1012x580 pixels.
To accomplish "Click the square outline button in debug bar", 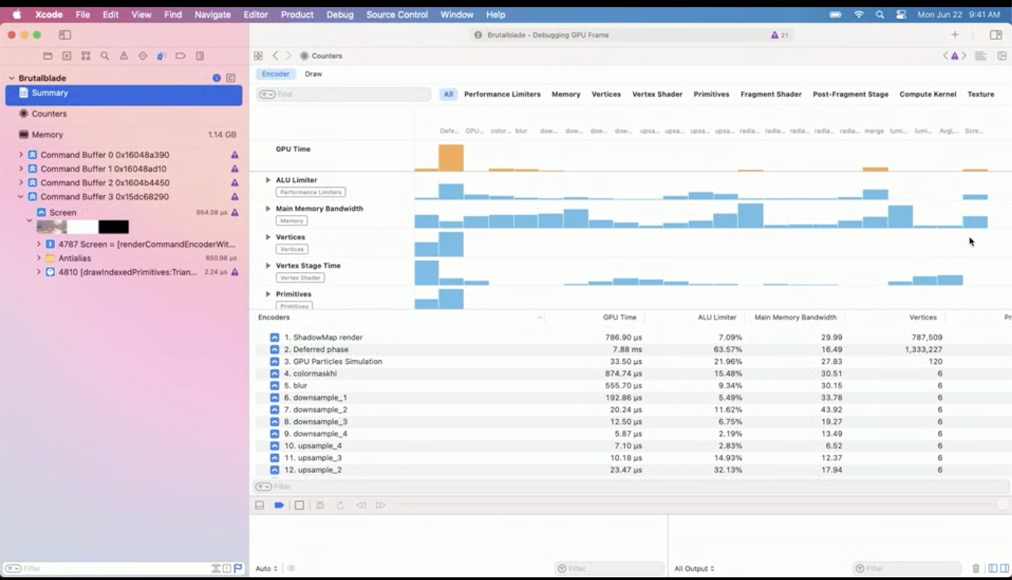I will [x=299, y=505].
